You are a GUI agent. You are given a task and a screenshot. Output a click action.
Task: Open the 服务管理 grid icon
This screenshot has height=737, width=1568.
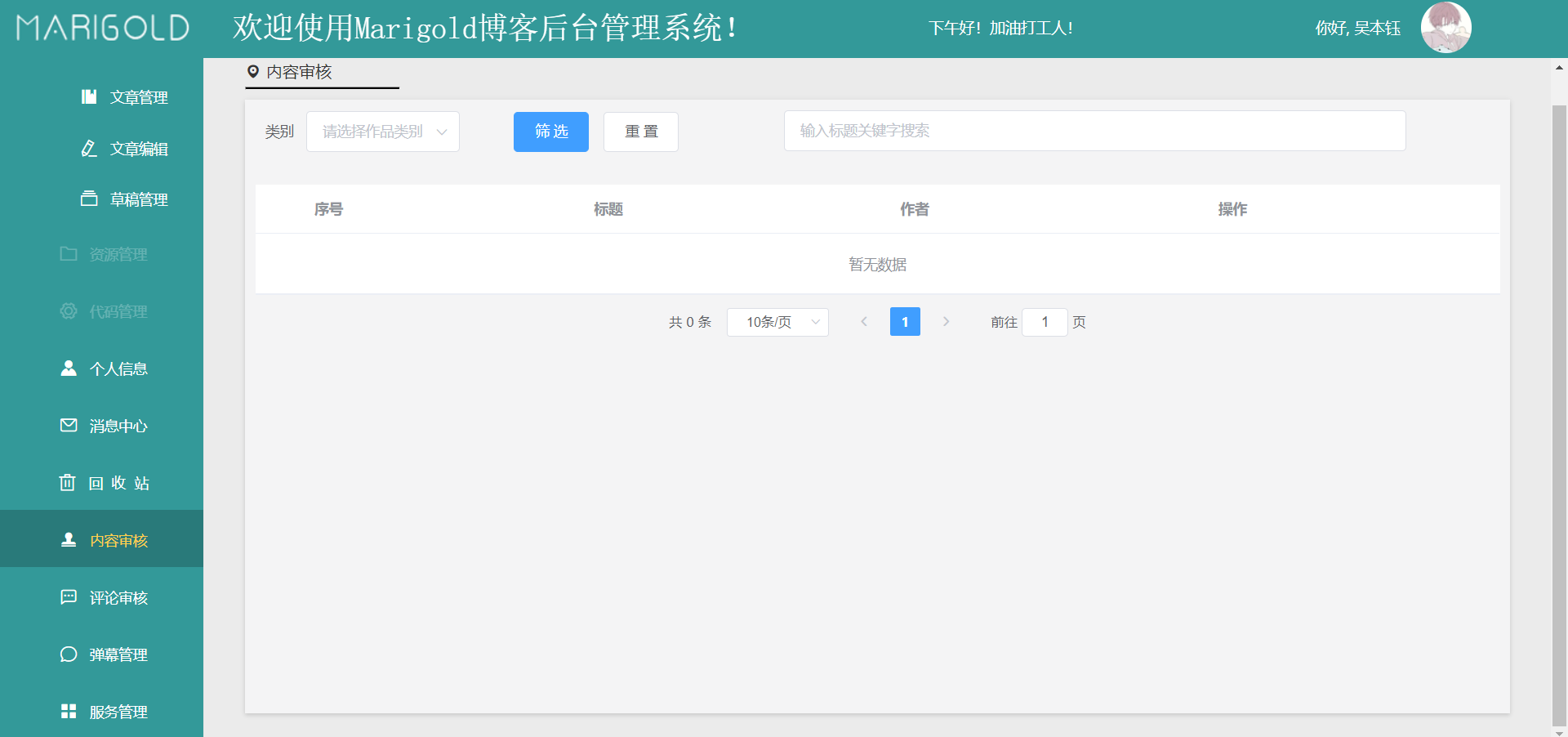click(69, 711)
